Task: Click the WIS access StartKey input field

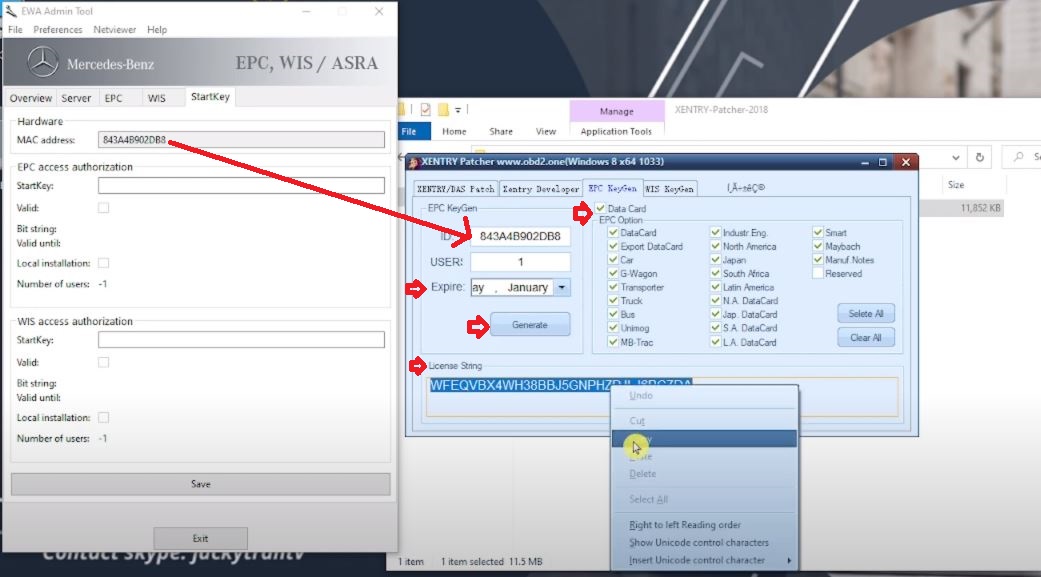Action: (241, 339)
